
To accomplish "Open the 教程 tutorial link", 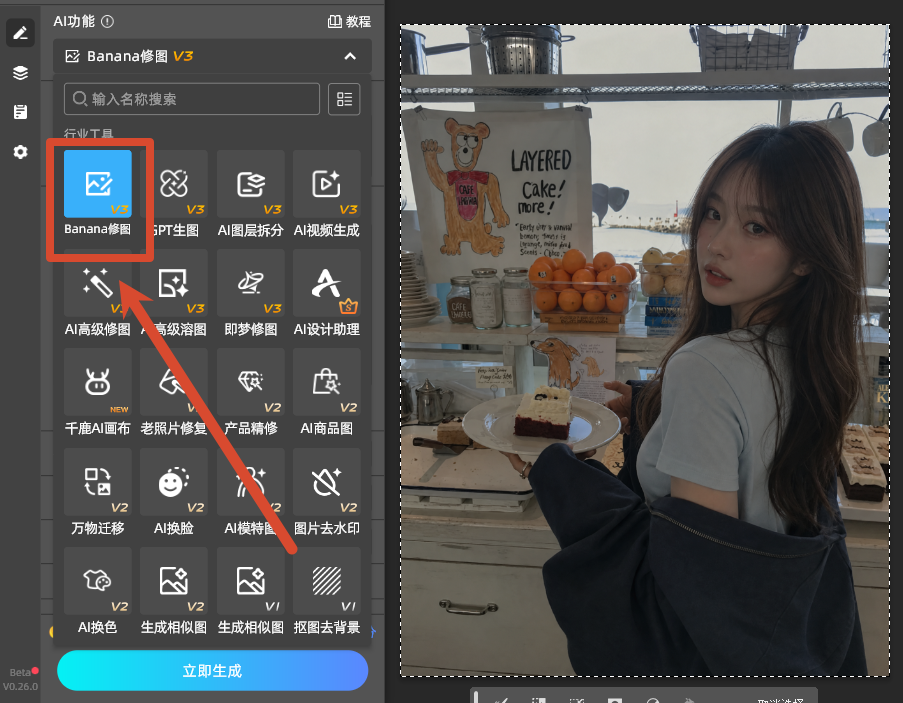I will [349, 22].
